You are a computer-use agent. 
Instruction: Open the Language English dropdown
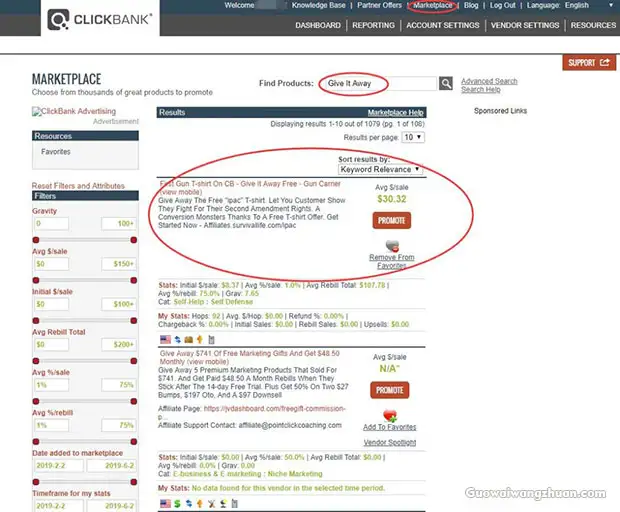(589, 5)
